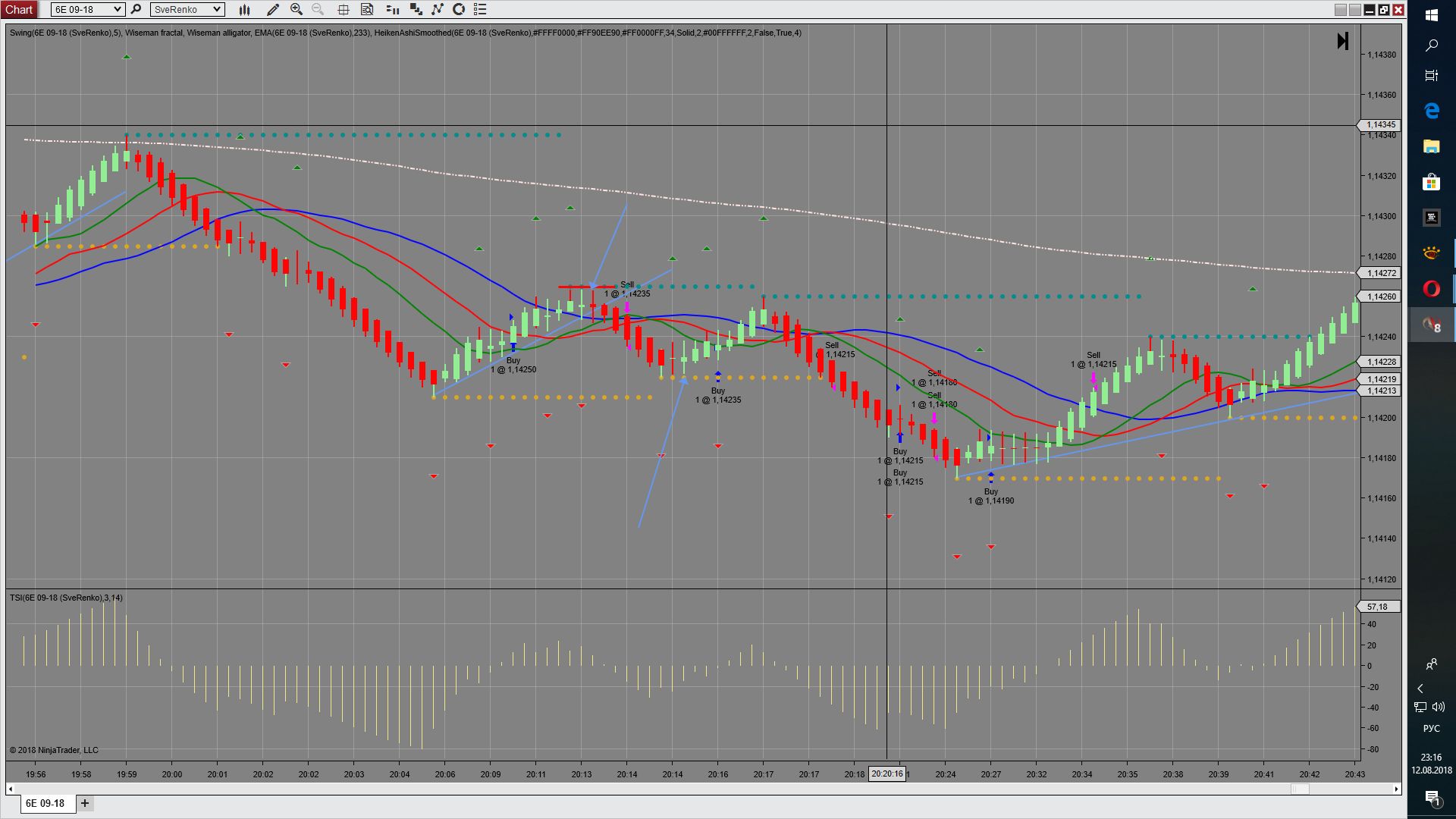The image size is (1456, 819).
Task: Click the first gray window link button
Action: tap(1341, 10)
